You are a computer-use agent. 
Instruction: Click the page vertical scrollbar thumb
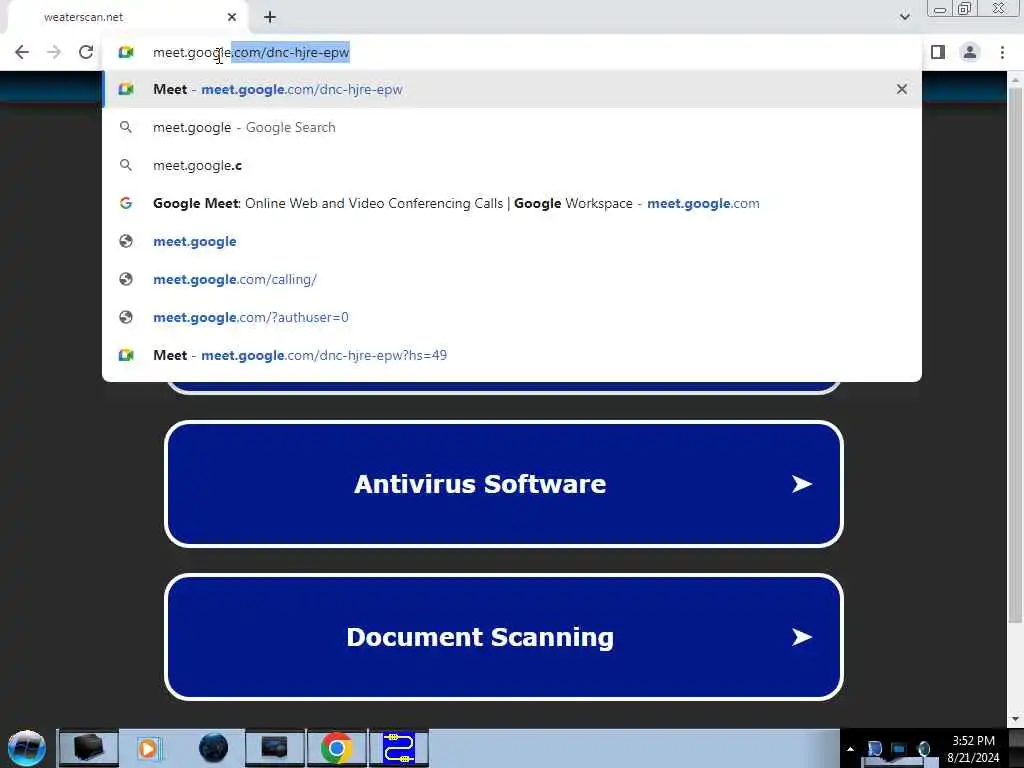coord(1015,355)
